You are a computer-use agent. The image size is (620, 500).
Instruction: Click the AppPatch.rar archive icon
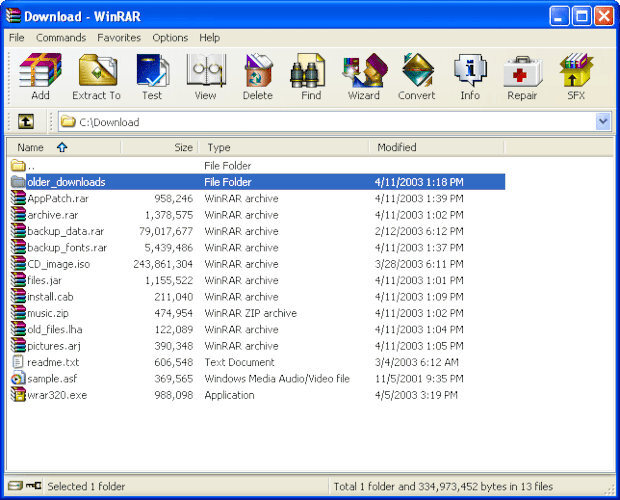point(18,198)
